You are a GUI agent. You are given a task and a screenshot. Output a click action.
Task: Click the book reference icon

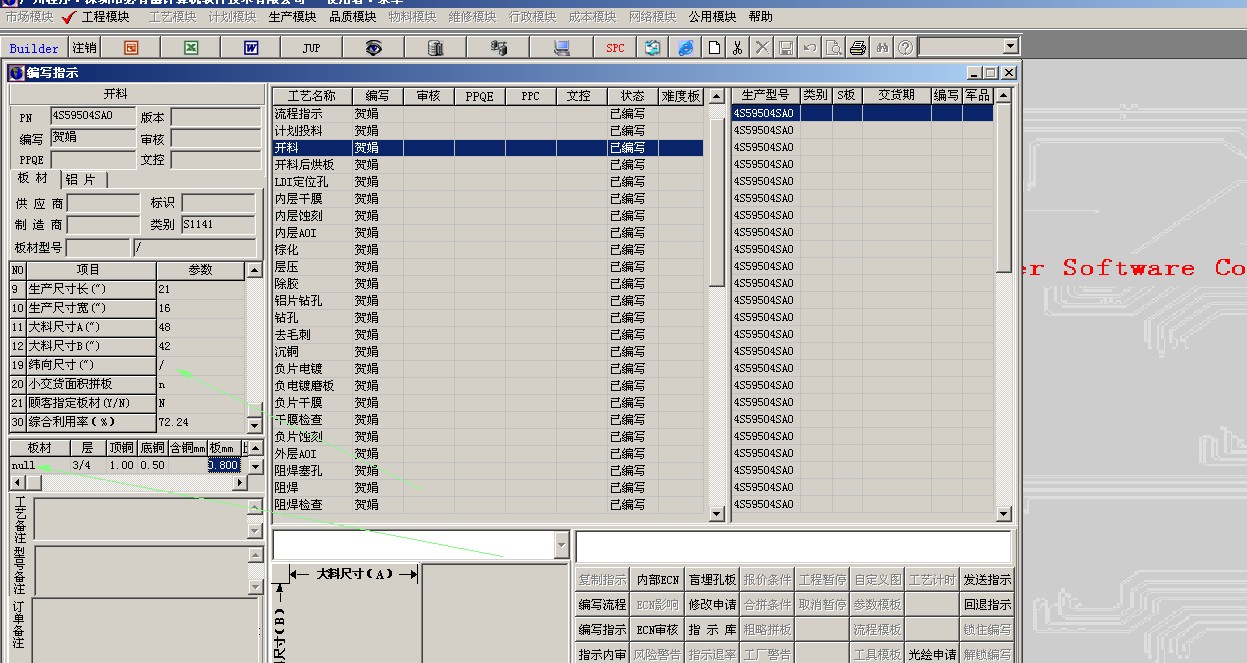coord(652,47)
